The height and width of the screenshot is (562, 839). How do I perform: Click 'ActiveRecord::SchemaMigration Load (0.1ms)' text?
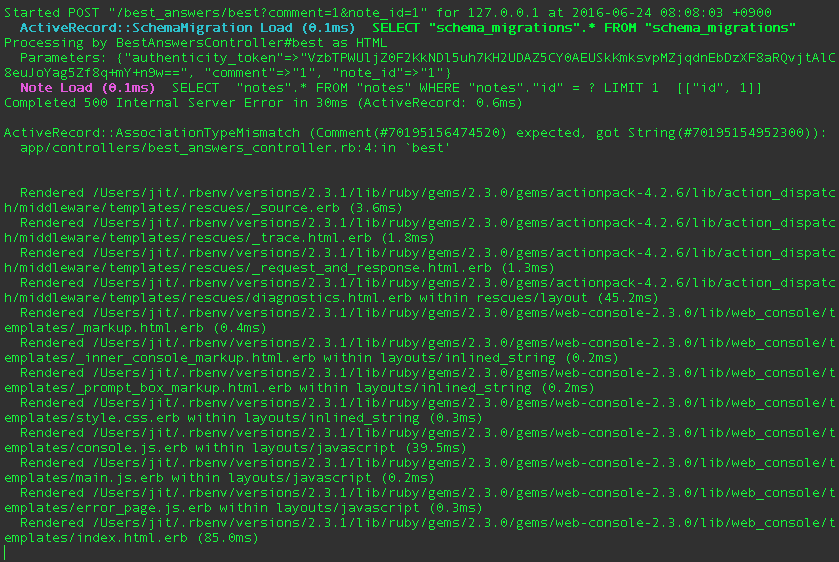pos(187,27)
